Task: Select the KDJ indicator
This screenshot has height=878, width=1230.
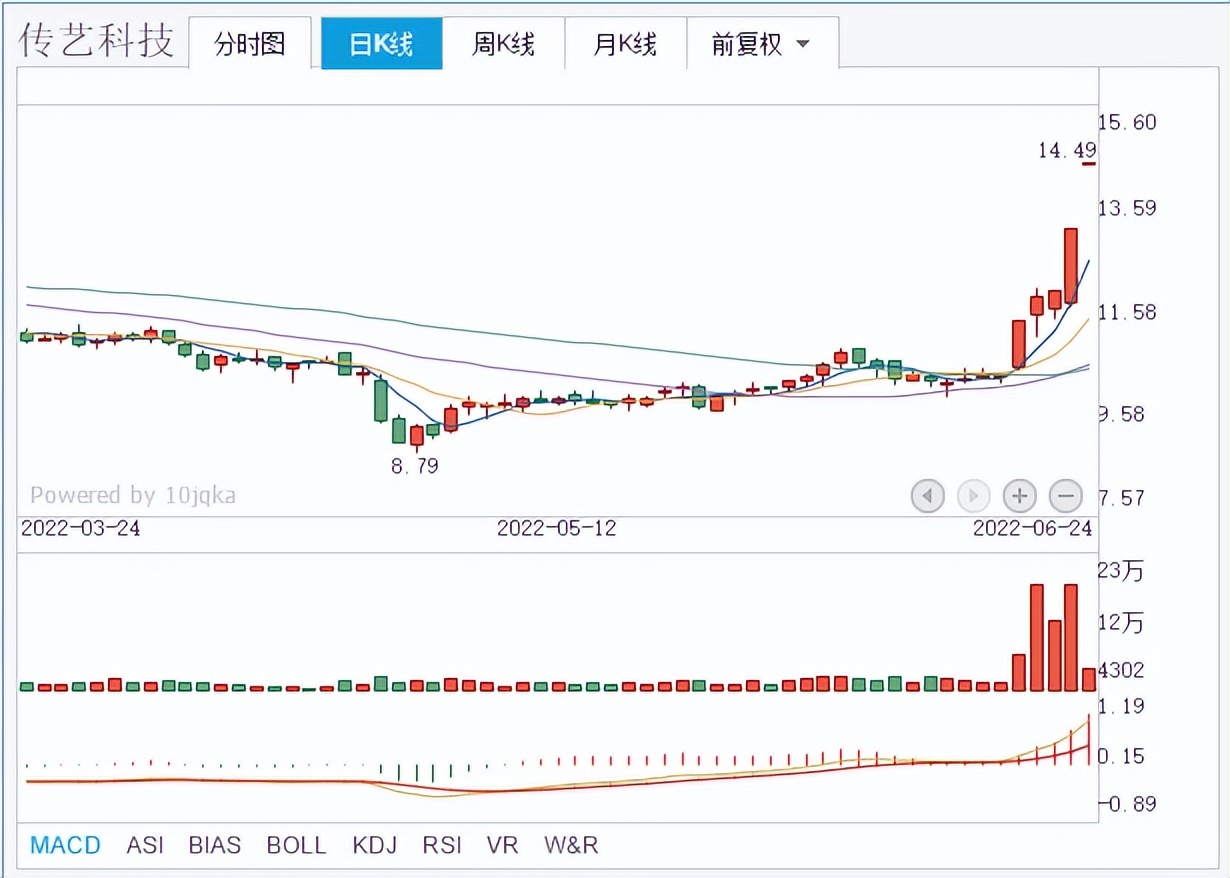Action: [x=375, y=845]
